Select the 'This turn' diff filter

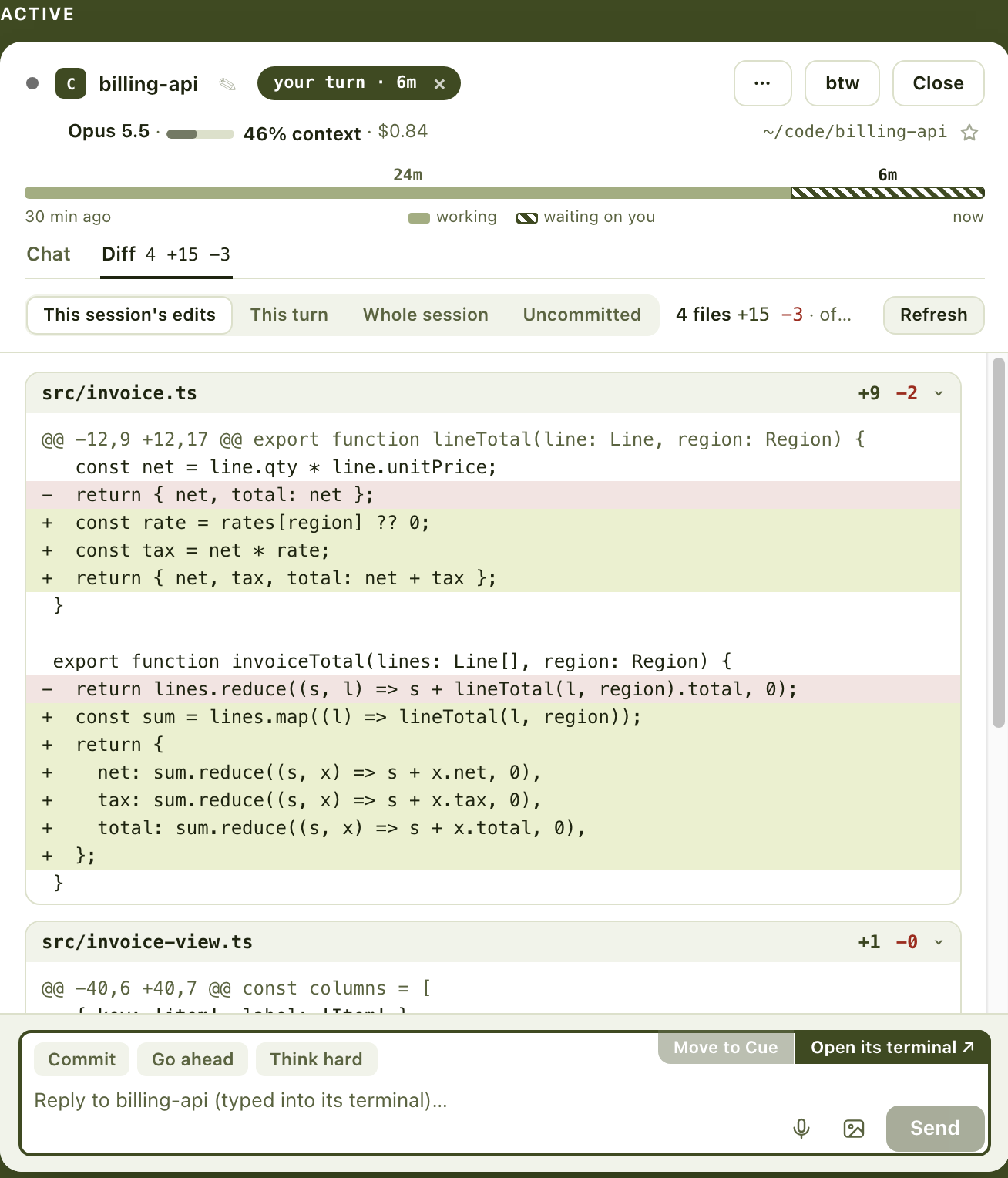click(x=289, y=315)
